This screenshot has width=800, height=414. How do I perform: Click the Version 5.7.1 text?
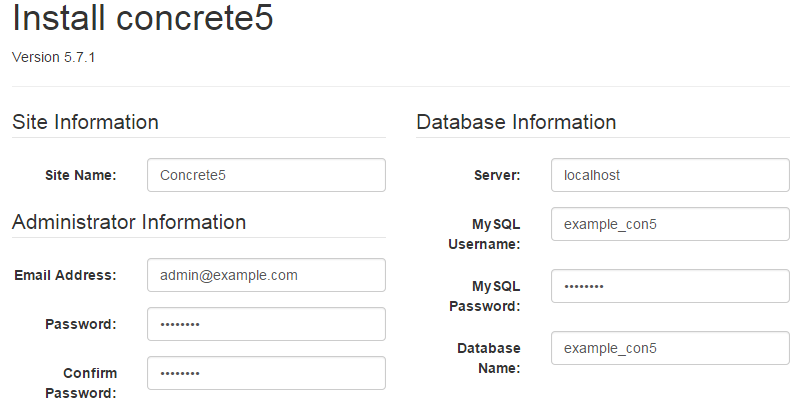click(x=54, y=57)
